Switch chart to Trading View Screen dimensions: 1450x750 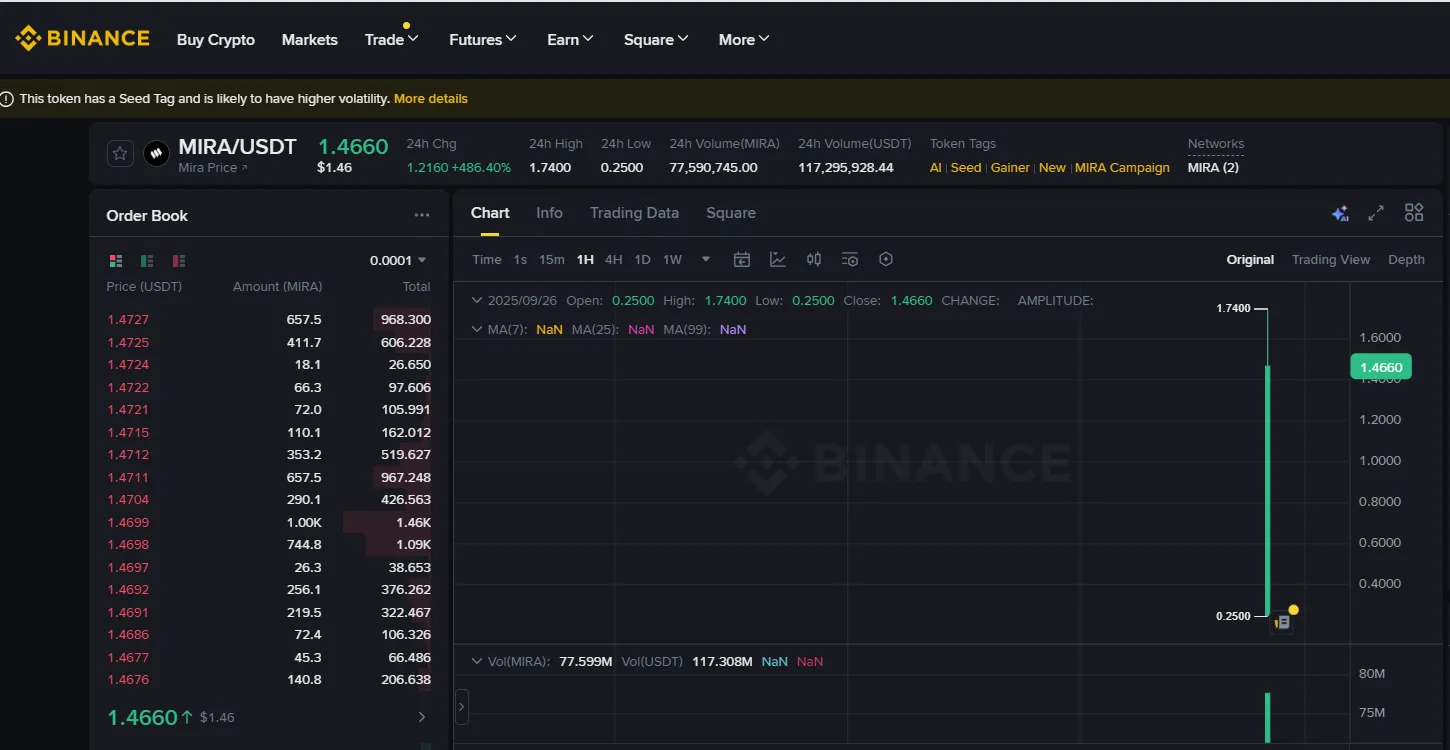point(1331,259)
